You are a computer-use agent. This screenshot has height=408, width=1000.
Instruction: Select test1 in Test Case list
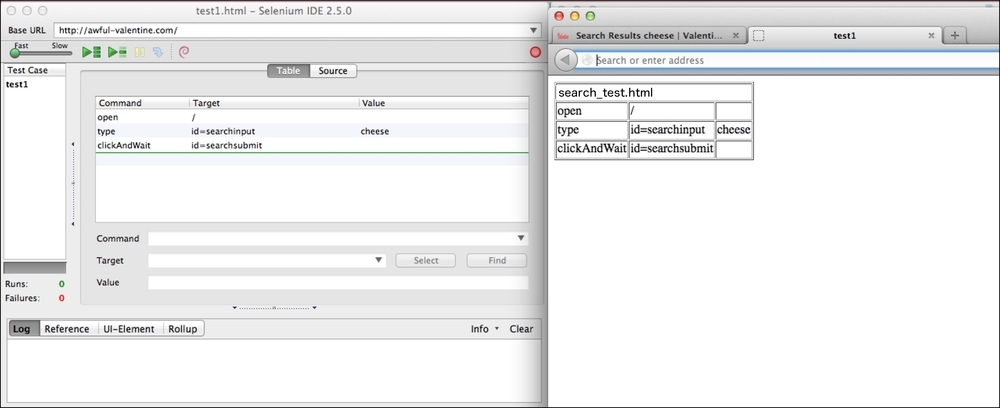pyautogui.click(x=17, y=84)
